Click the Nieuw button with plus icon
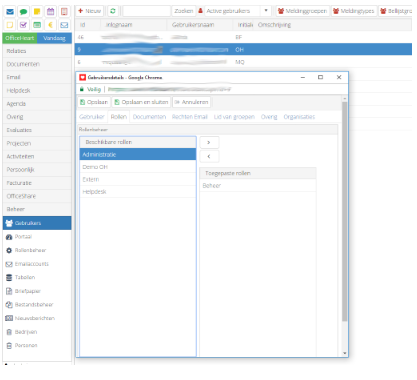 tap(89, 11)
